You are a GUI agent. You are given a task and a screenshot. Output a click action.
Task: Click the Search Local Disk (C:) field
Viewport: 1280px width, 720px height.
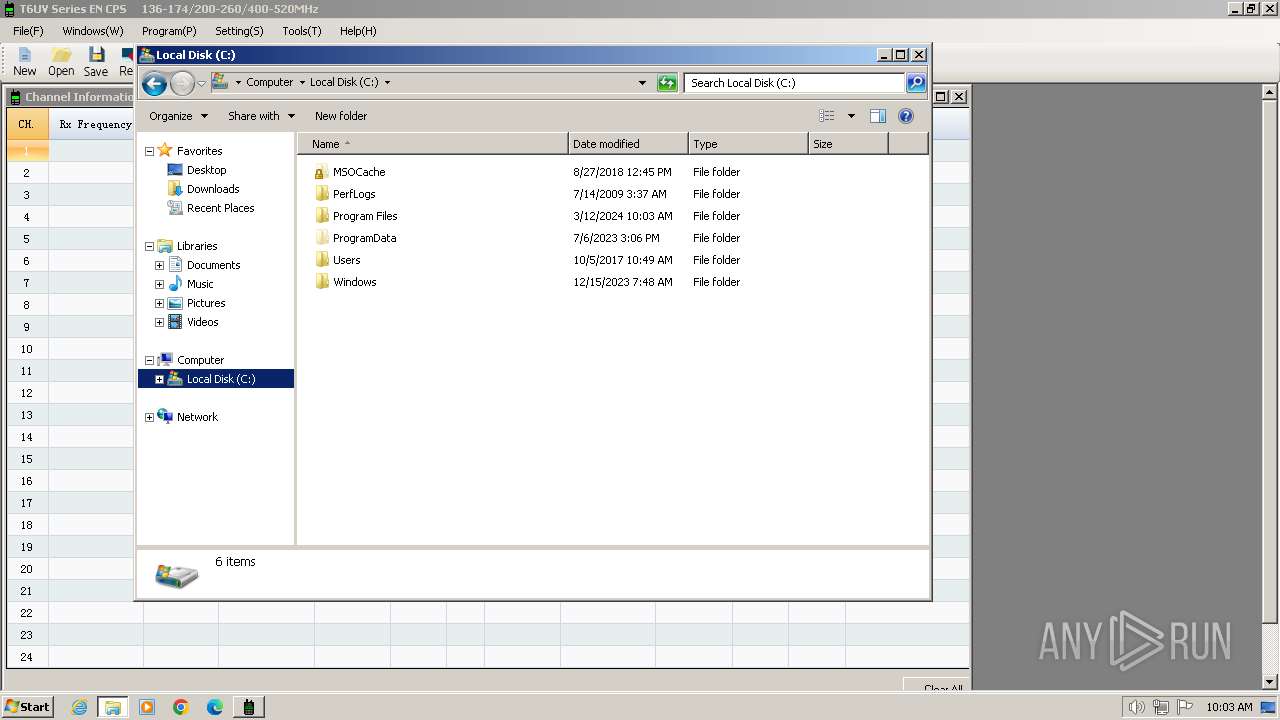point(795,83)
